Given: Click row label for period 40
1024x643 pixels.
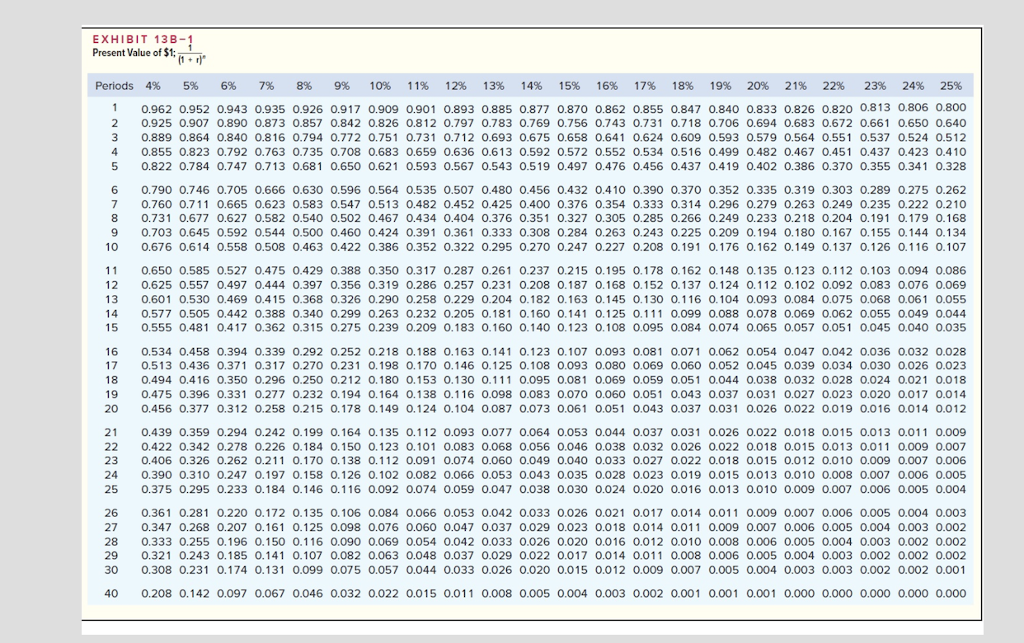Looking at the screenshot, I should click(x=112, y=593).
